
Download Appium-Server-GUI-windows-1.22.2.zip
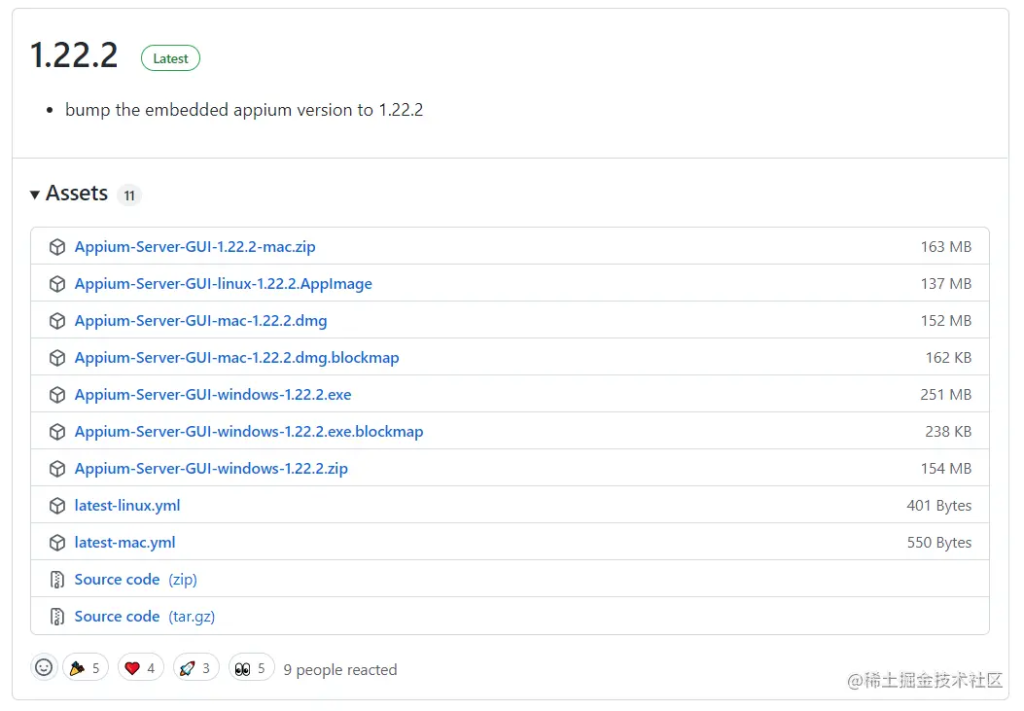coord(211,469)
